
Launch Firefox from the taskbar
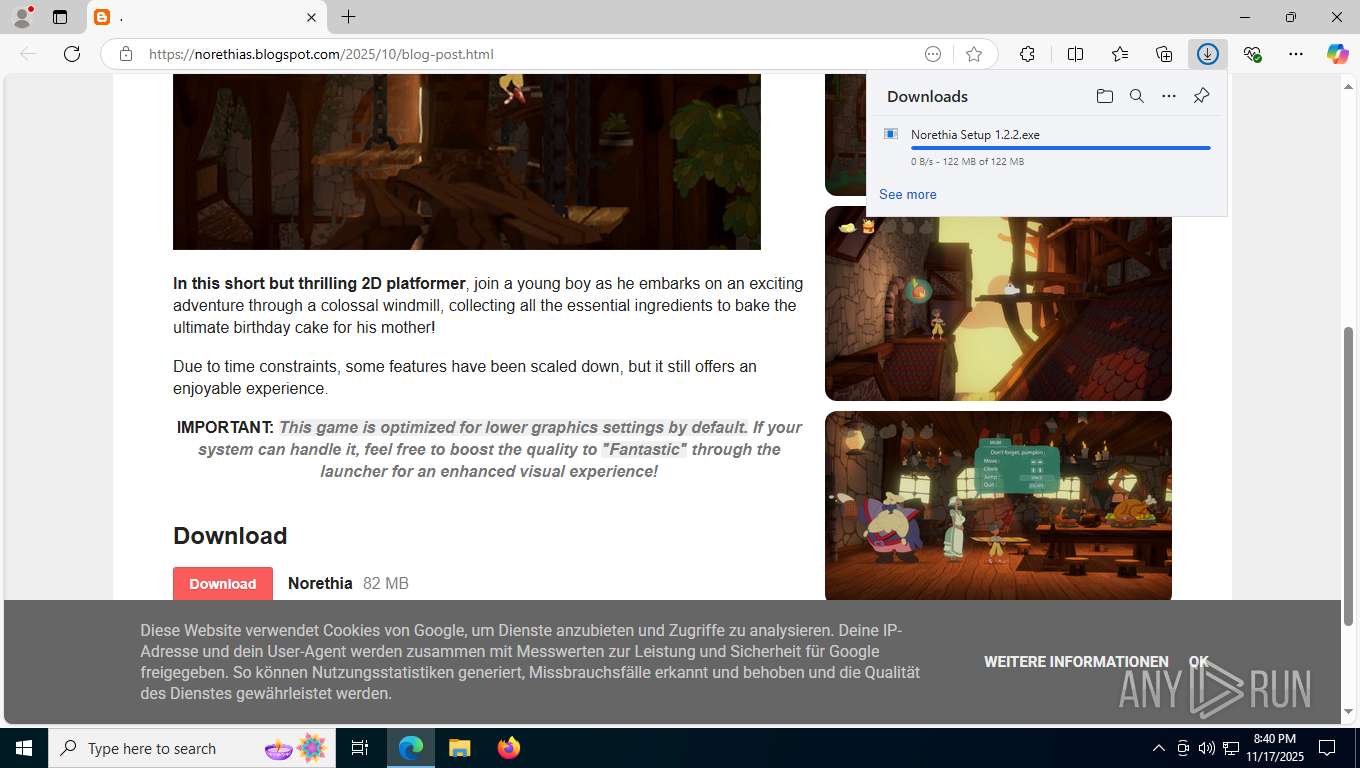point(509,748)
